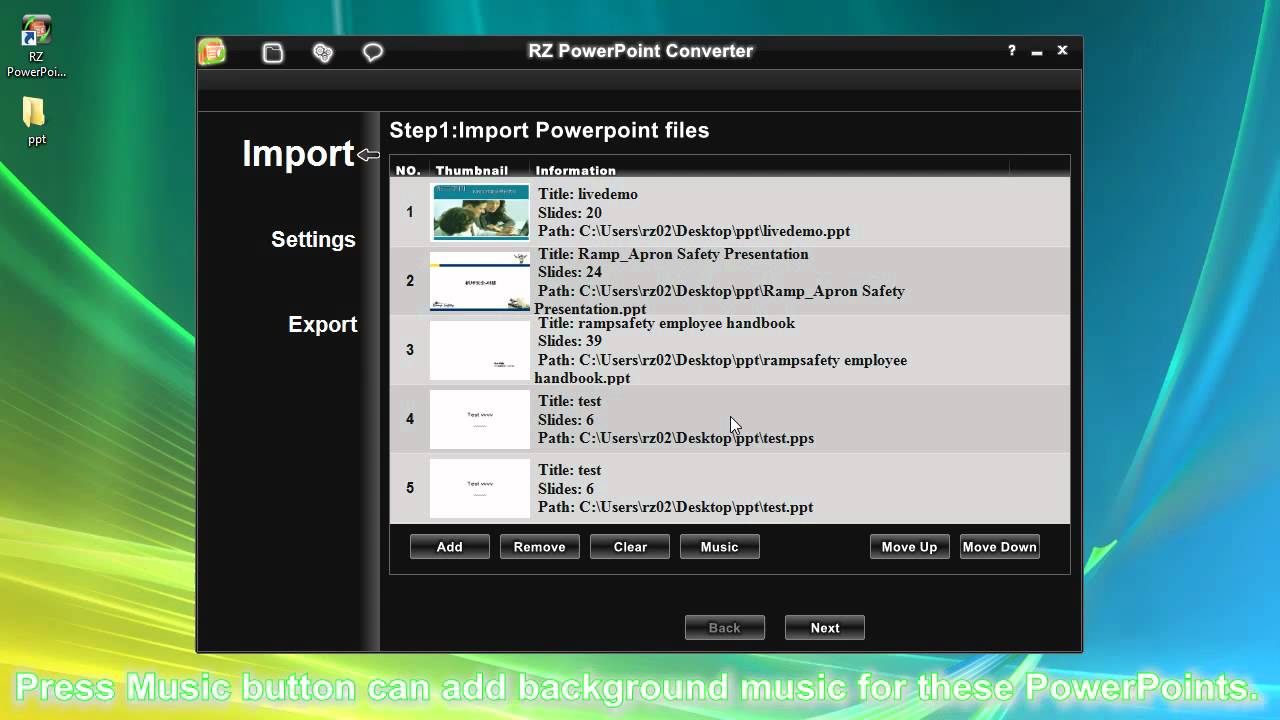Click the Back button
Image resolution: width=1280 pixels, height=720 pixels.
click(x=725, y=628)
